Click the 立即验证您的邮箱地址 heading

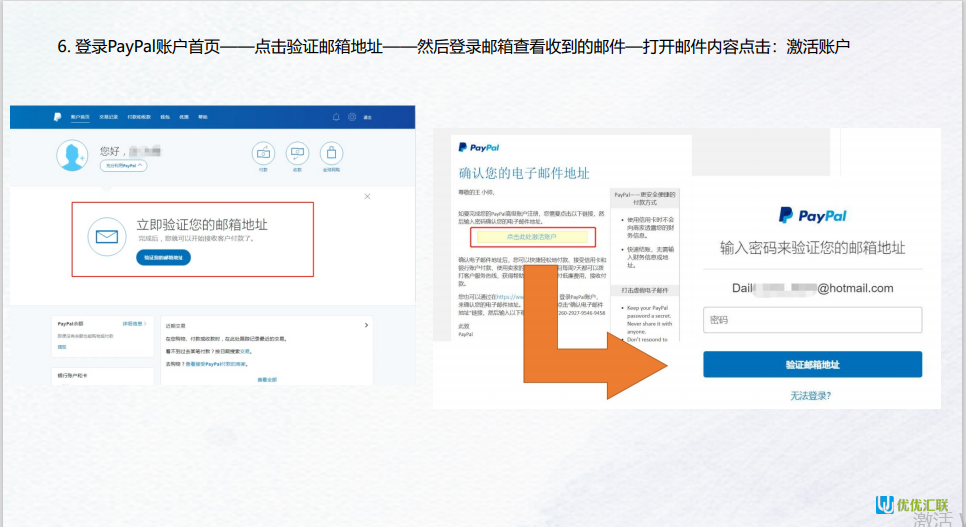coord(202,225)
